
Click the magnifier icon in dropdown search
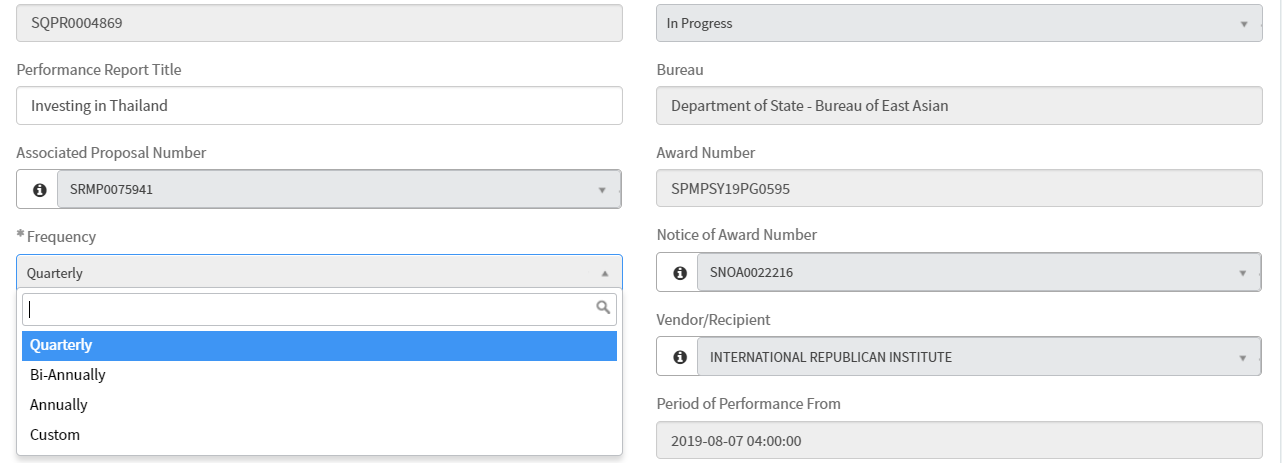coord(603,308)
